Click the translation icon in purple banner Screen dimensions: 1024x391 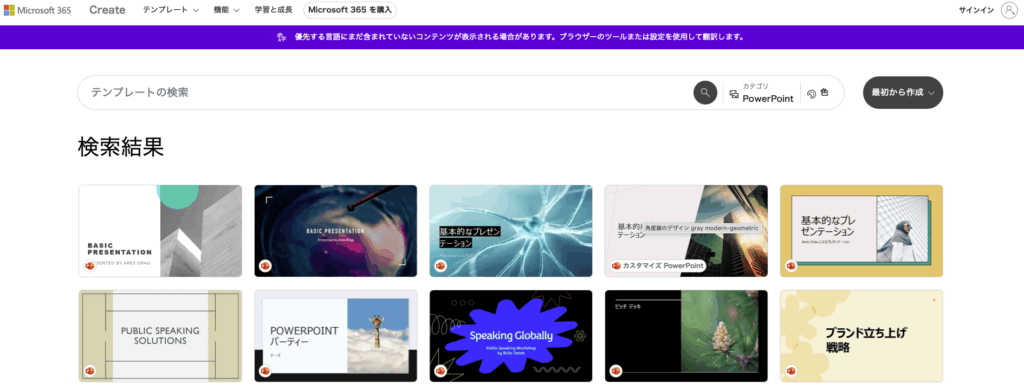(281, 37)
